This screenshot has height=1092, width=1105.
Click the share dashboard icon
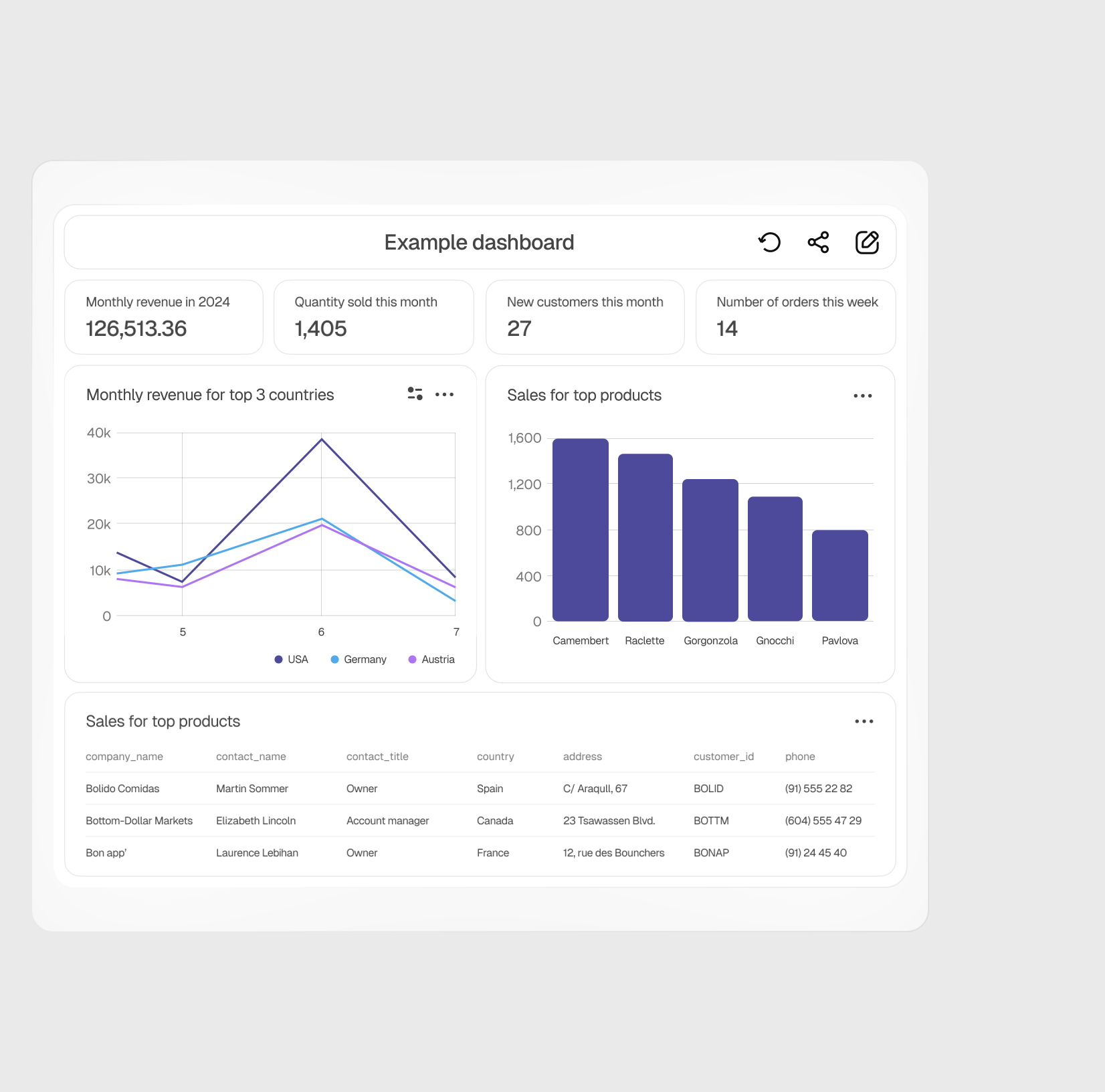coord(818,242)
